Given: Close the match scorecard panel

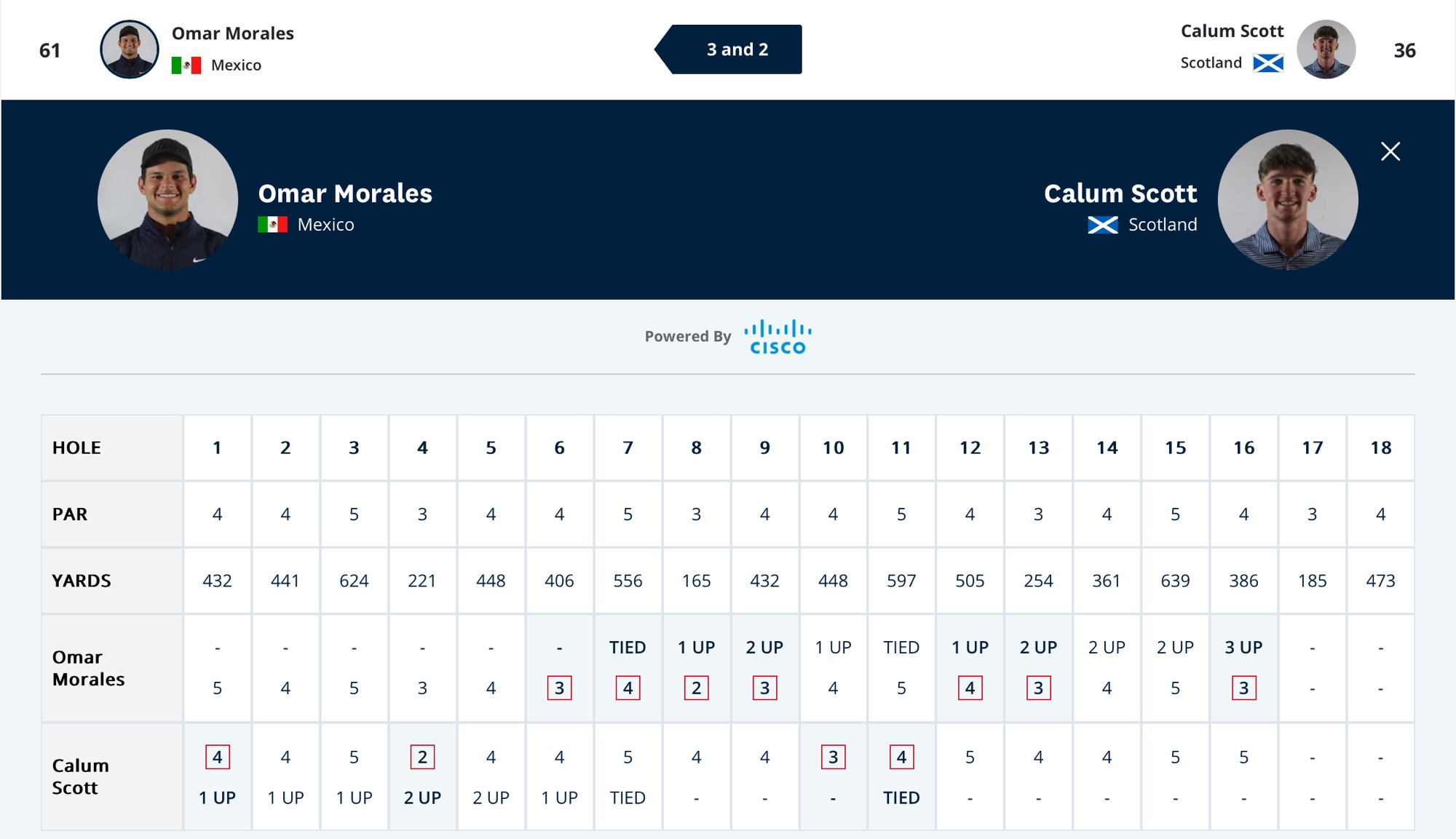Looking at the screenshot, I should 1390,151.
